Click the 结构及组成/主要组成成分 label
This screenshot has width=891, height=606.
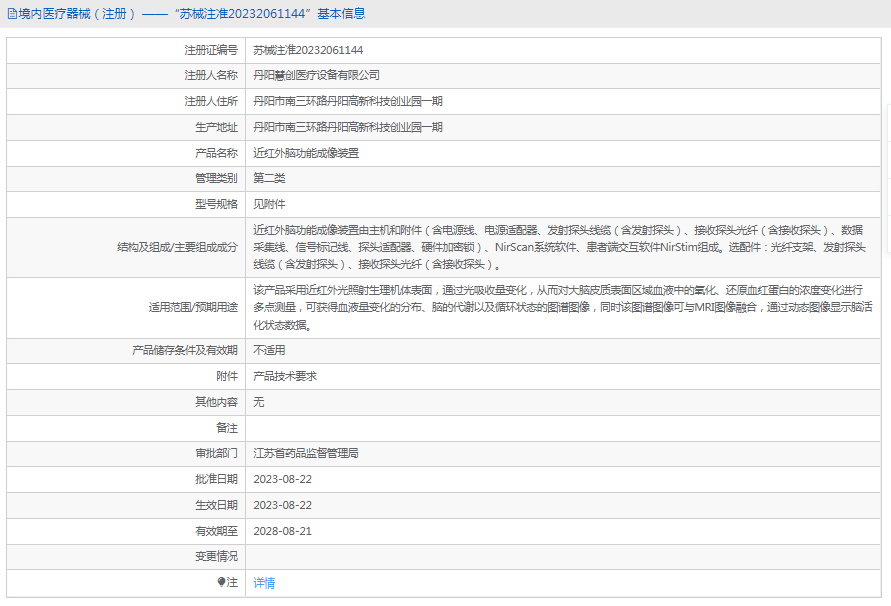pyautogui.click(x=177, y=247)
